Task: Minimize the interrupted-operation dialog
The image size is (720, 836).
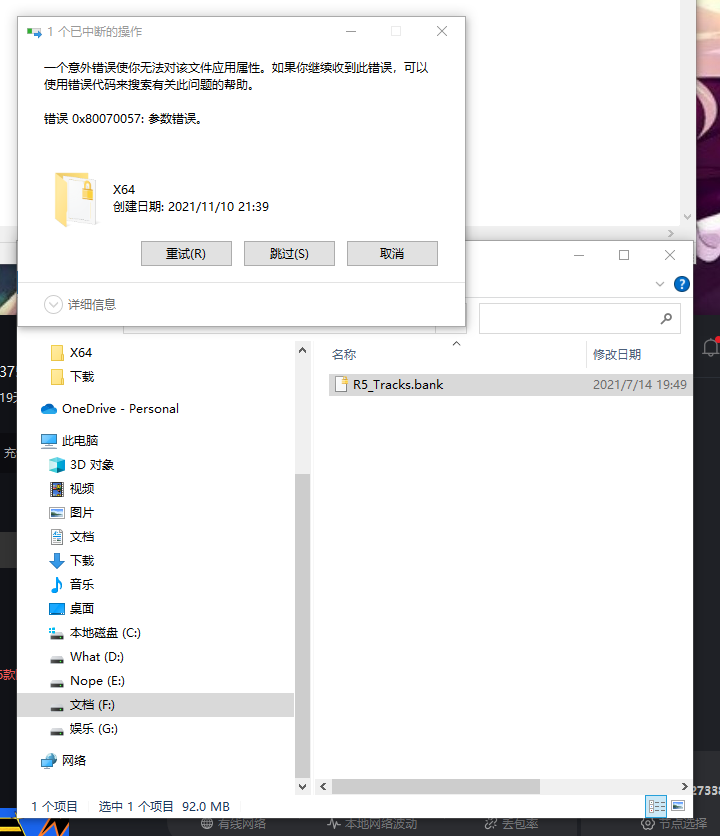Action: click(x=351, y=31)
